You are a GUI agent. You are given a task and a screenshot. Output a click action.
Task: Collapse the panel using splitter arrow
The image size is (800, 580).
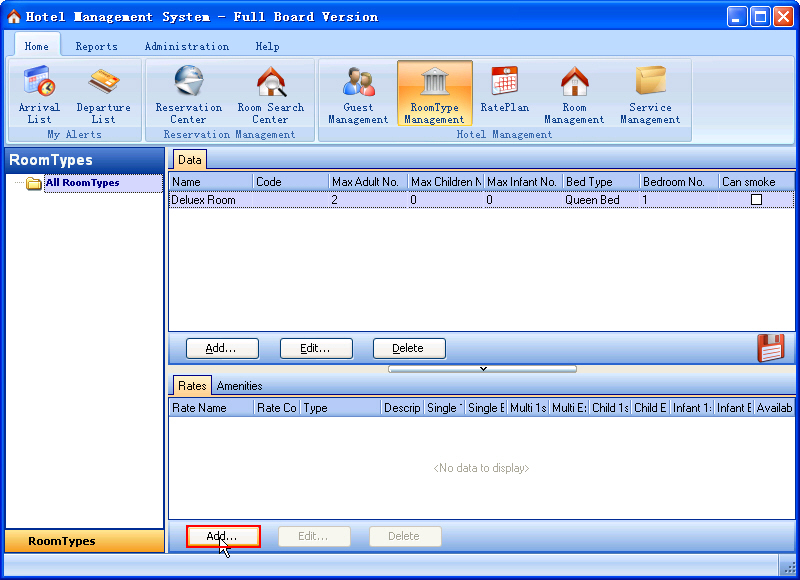(x=482, y=368)
